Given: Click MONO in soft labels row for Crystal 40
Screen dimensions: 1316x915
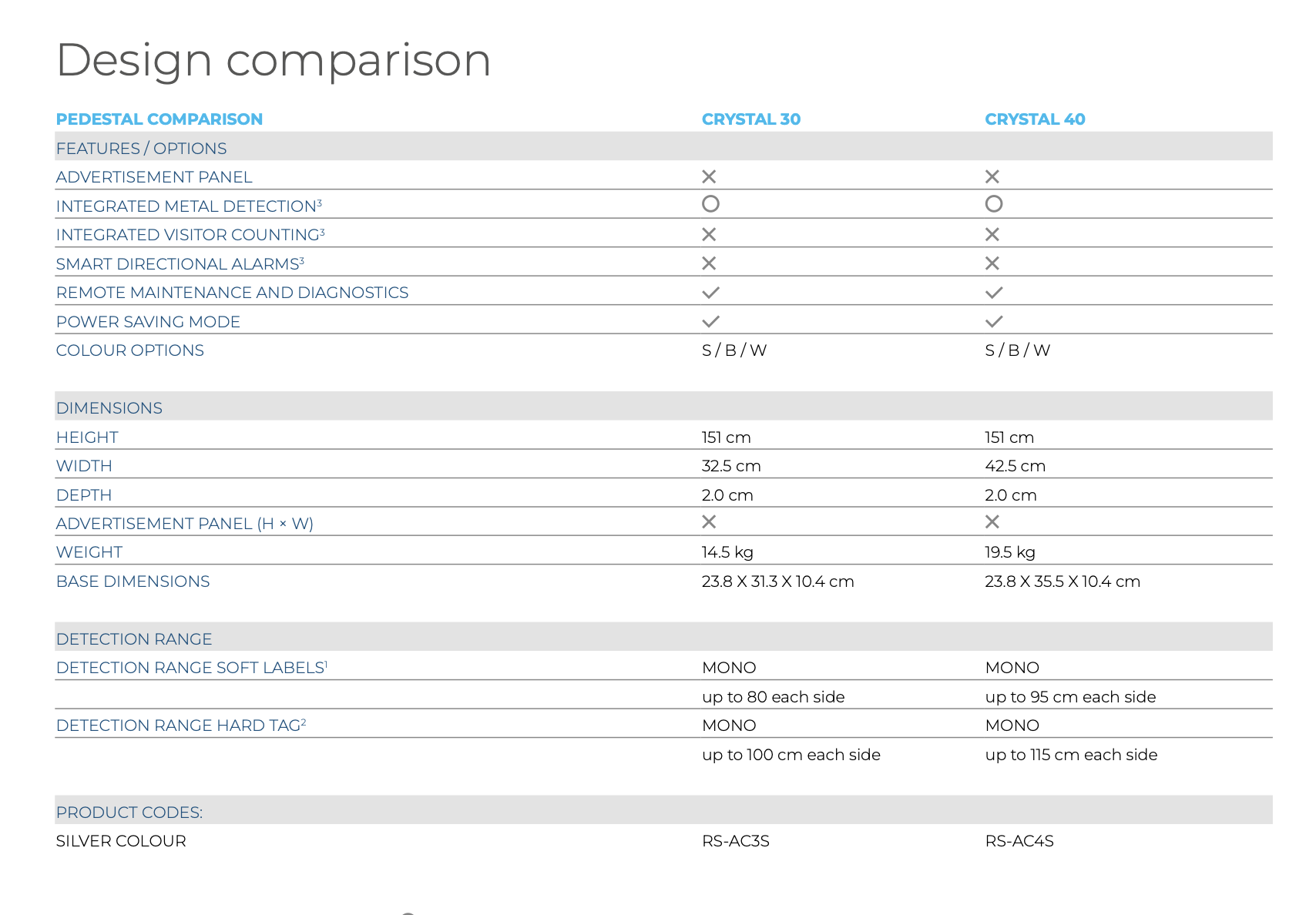Looking at the screenshot, I should (1012, 668).
